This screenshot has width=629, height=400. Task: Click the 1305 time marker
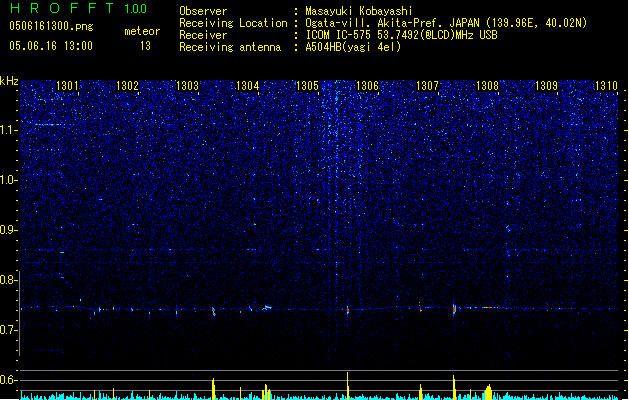307,86
